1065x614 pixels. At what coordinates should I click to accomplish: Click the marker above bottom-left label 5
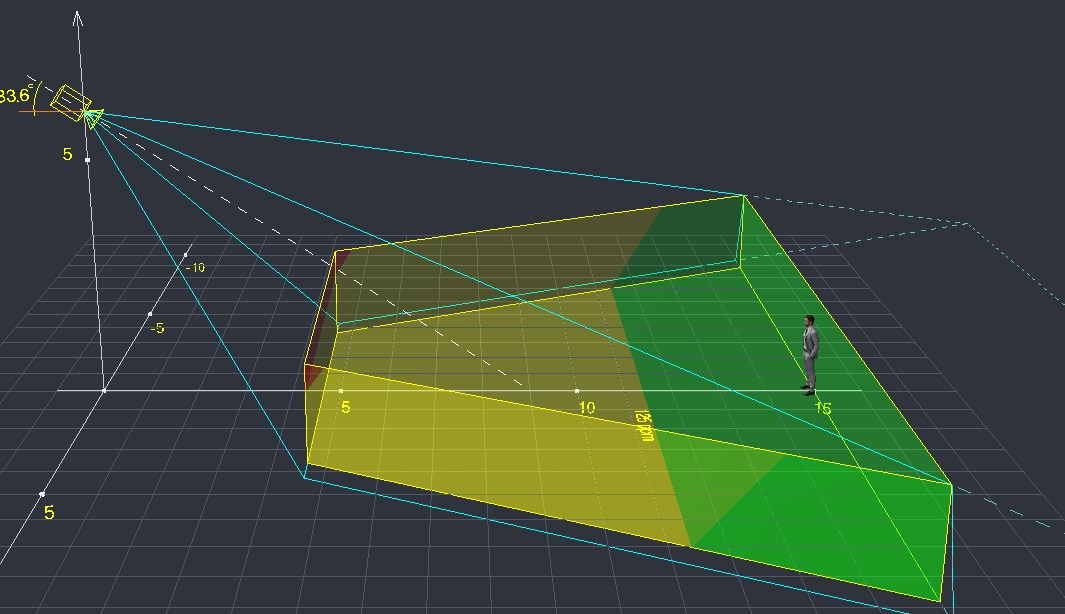coord(42,494)
